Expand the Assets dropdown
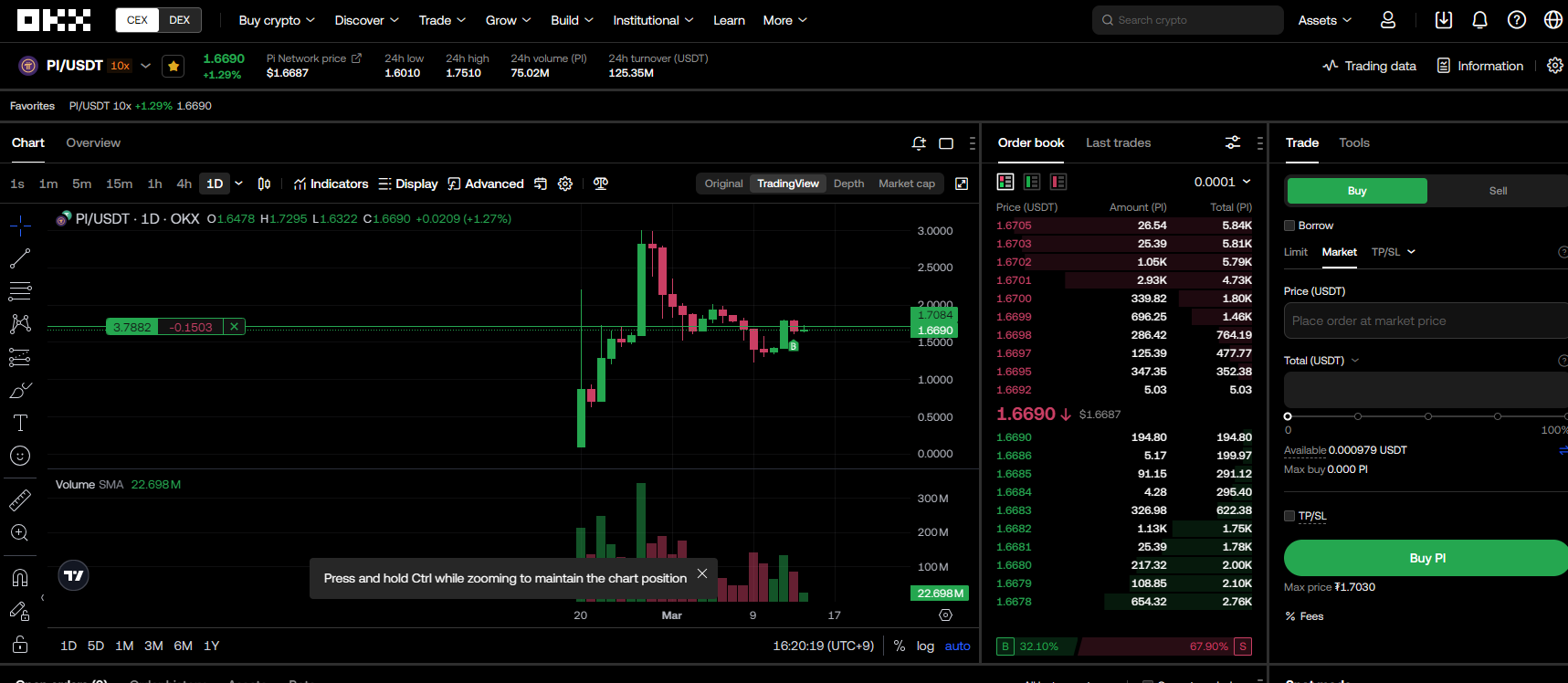The image size is (1568, 683). 1325,20
